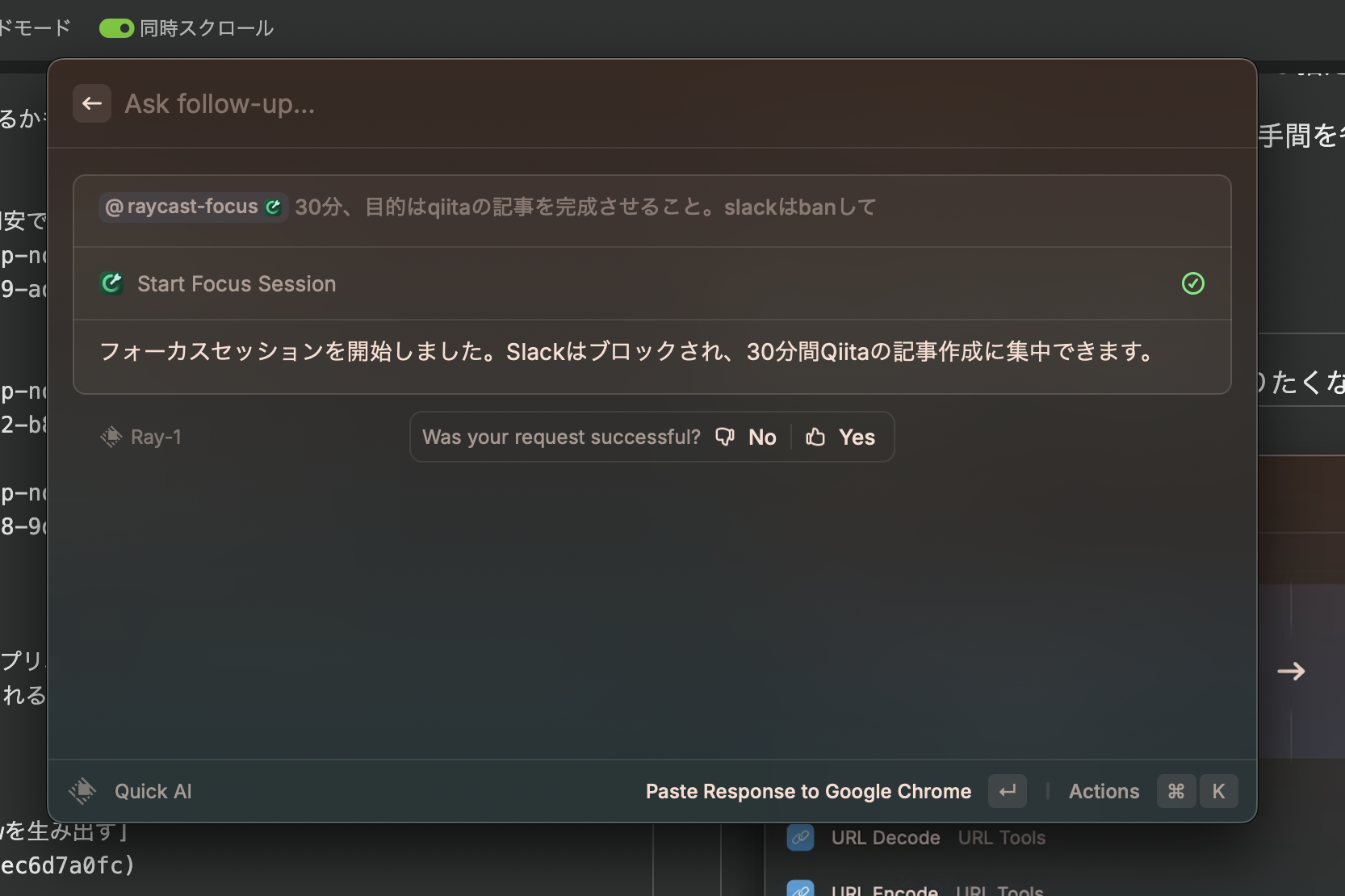1345x896 pixels.
Task: Click the Quick AI label
Action: click(x=153, y=791)
